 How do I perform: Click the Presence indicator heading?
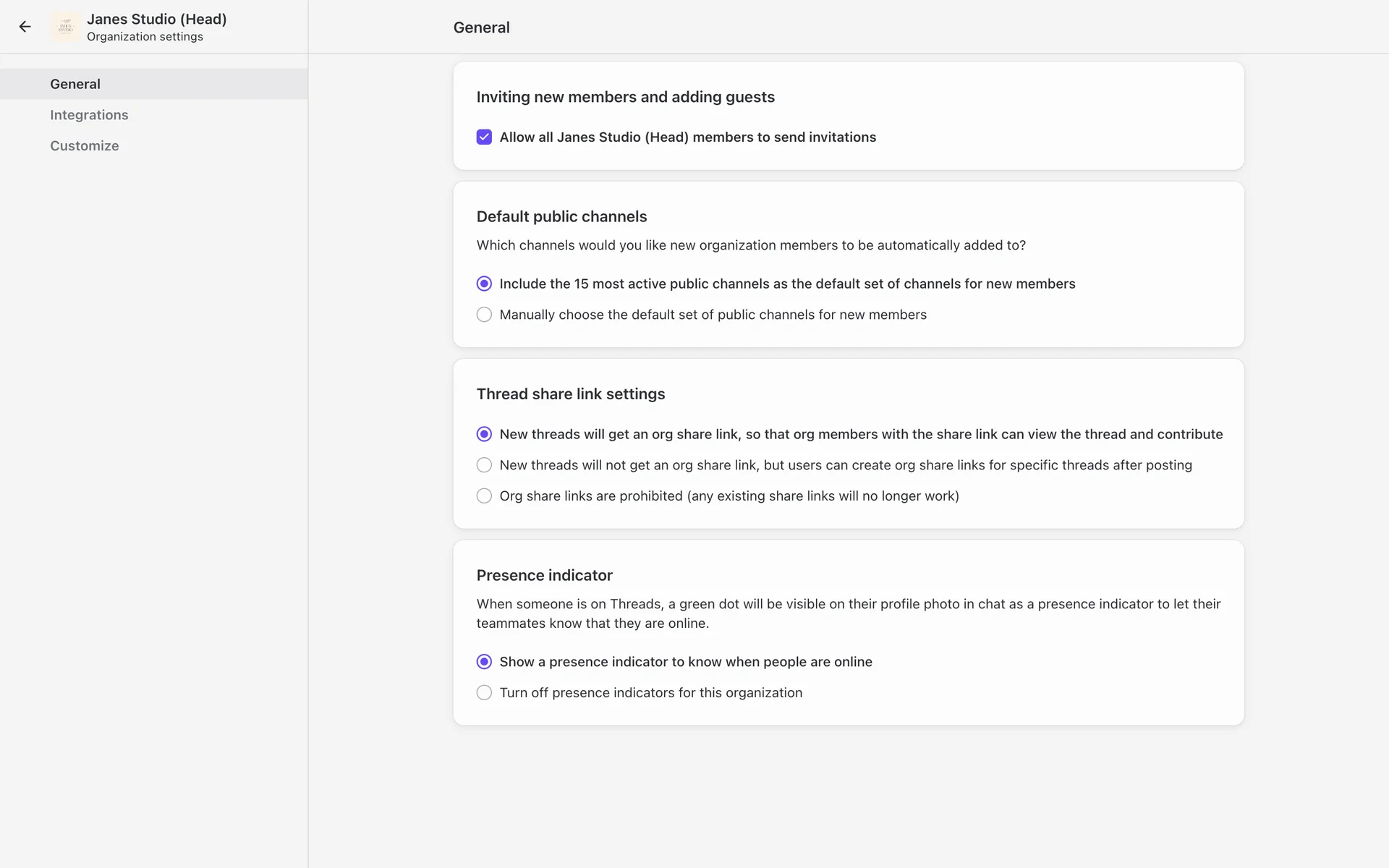coord(544,576)
